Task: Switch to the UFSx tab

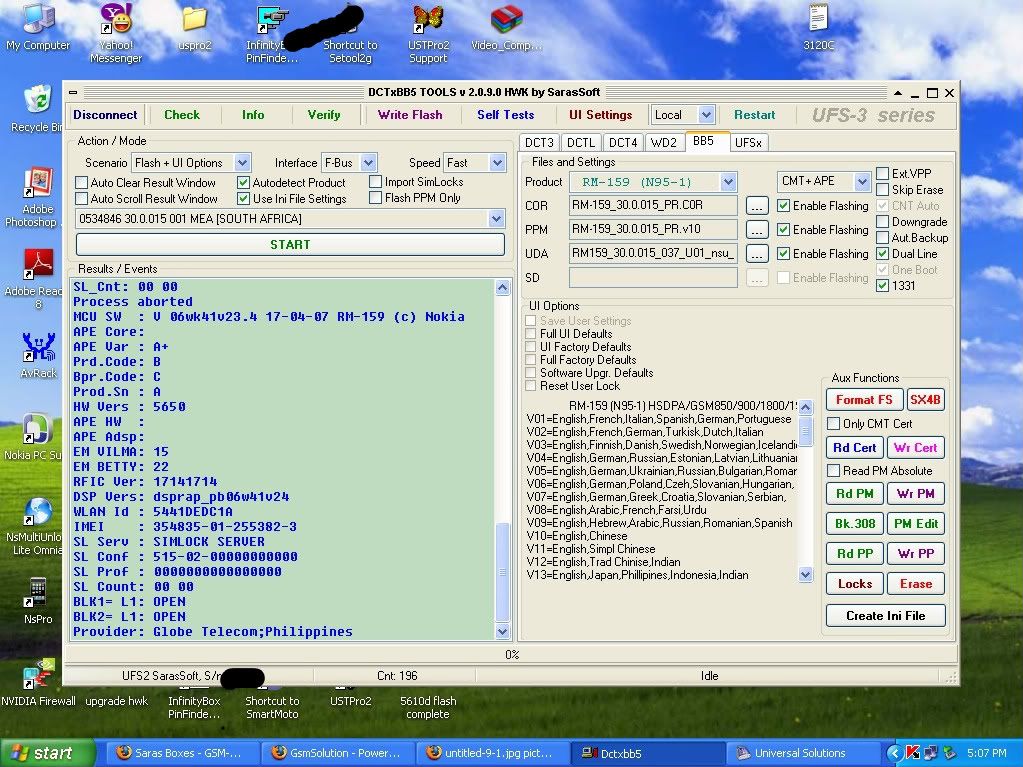Action: 748,143
